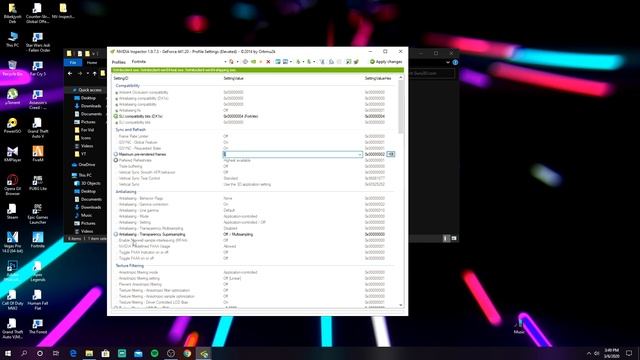Click the Up arrow in File Explorer
Image resolution: width=640 pixels, height=360 pixels.
(94, 73)
